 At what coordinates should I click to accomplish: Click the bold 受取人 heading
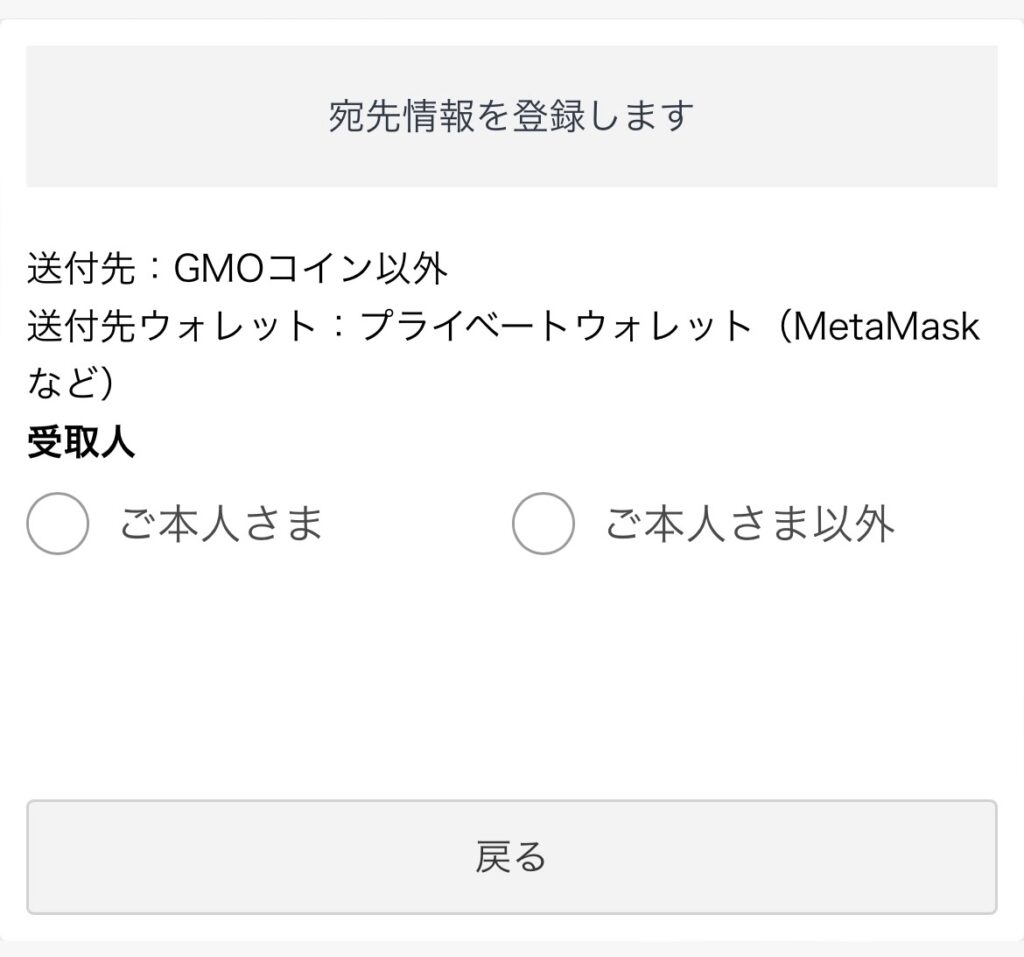80,443
